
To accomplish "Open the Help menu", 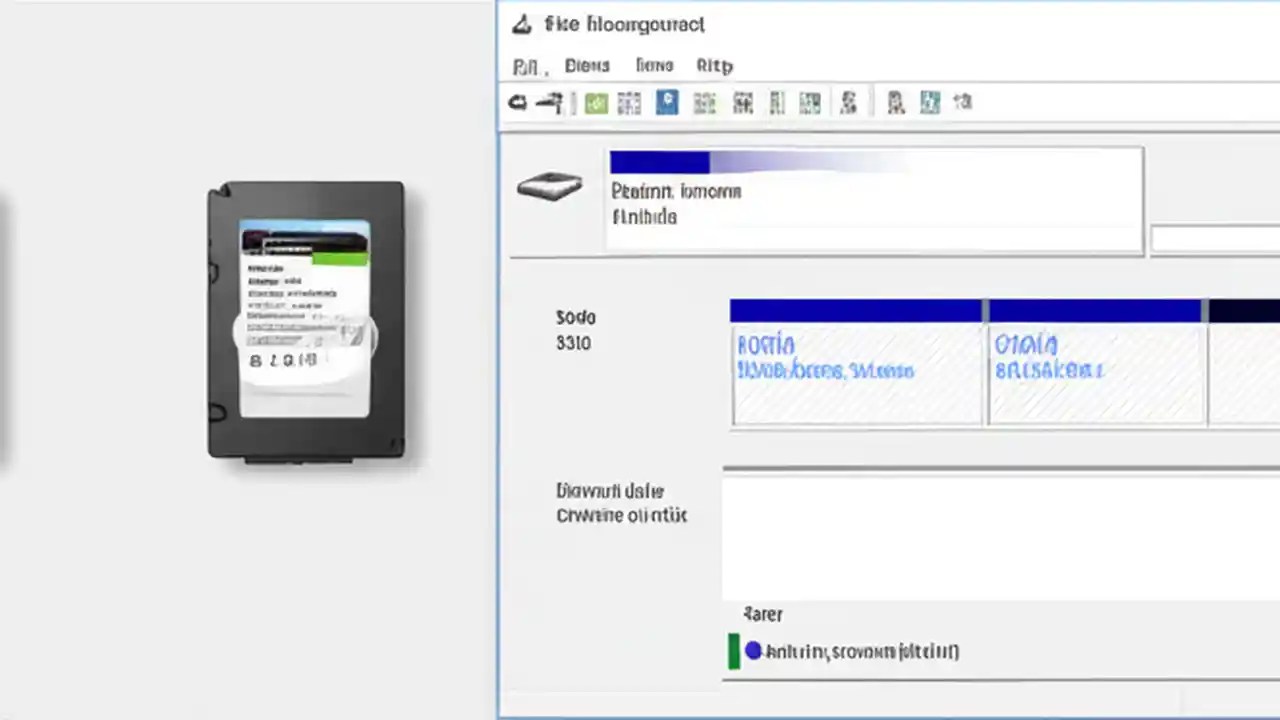I will (714, 65).
